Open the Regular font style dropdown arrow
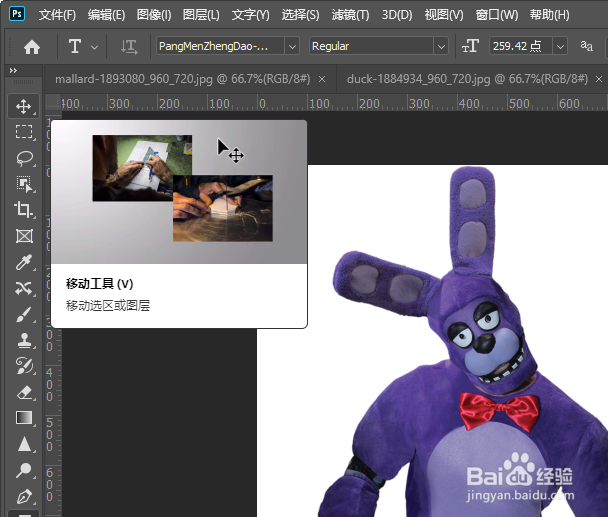This screenshot has height=517, width=608. pos(441,47)
